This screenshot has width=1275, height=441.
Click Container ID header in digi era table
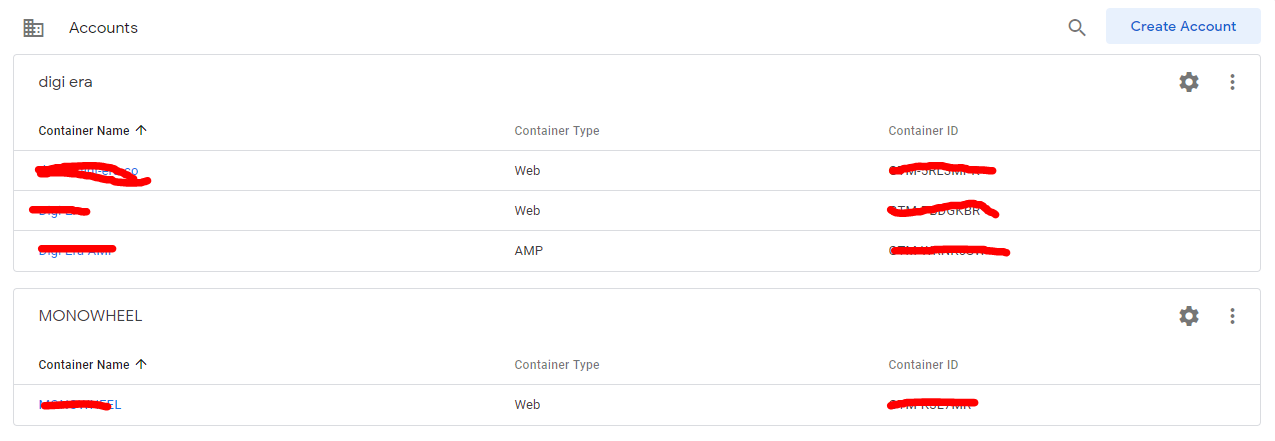pyautogui.click(x=923, y=131)
